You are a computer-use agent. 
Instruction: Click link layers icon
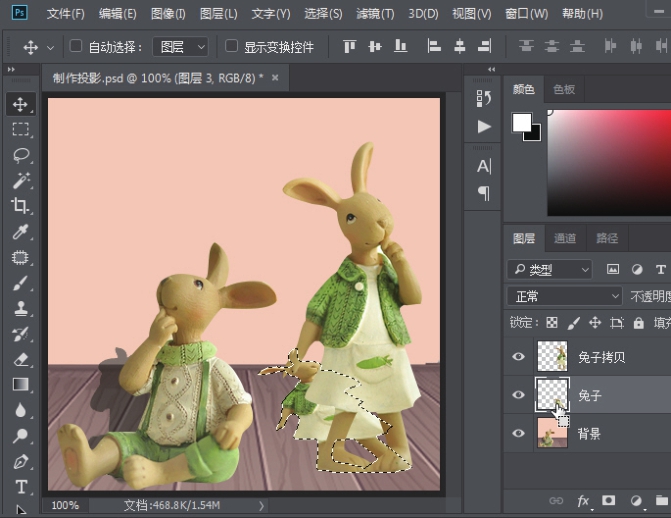pos(556,500)
